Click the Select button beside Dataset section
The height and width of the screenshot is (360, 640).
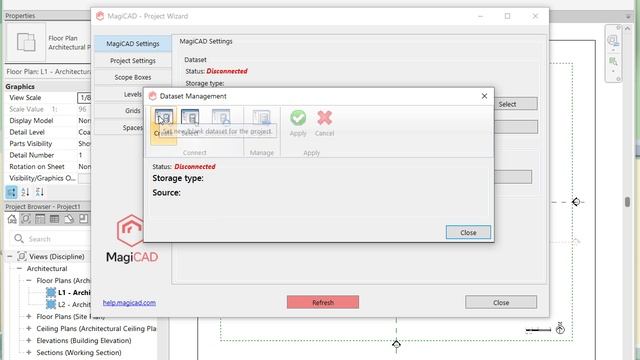tap(515, 104)
